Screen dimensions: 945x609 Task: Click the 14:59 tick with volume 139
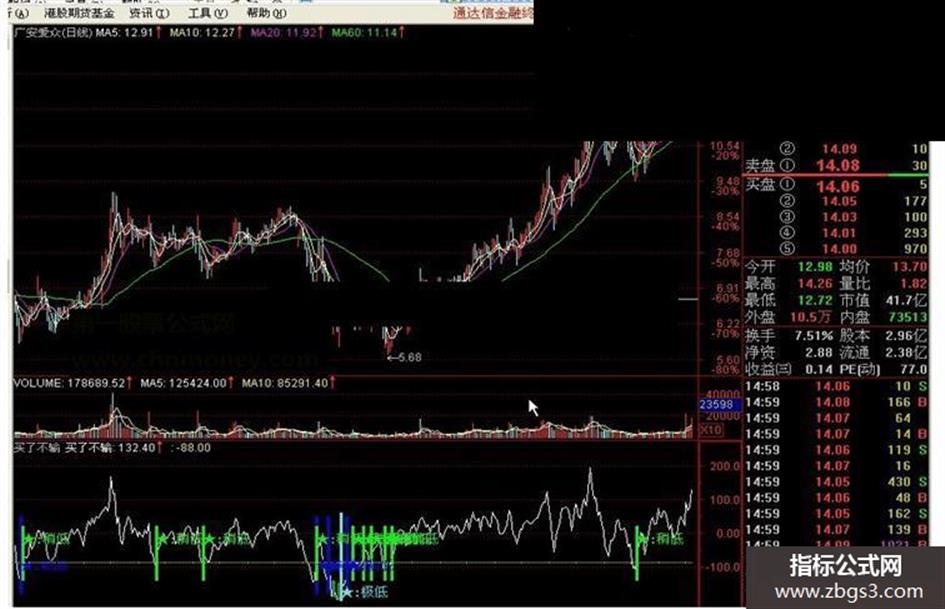tap(837, 529)
